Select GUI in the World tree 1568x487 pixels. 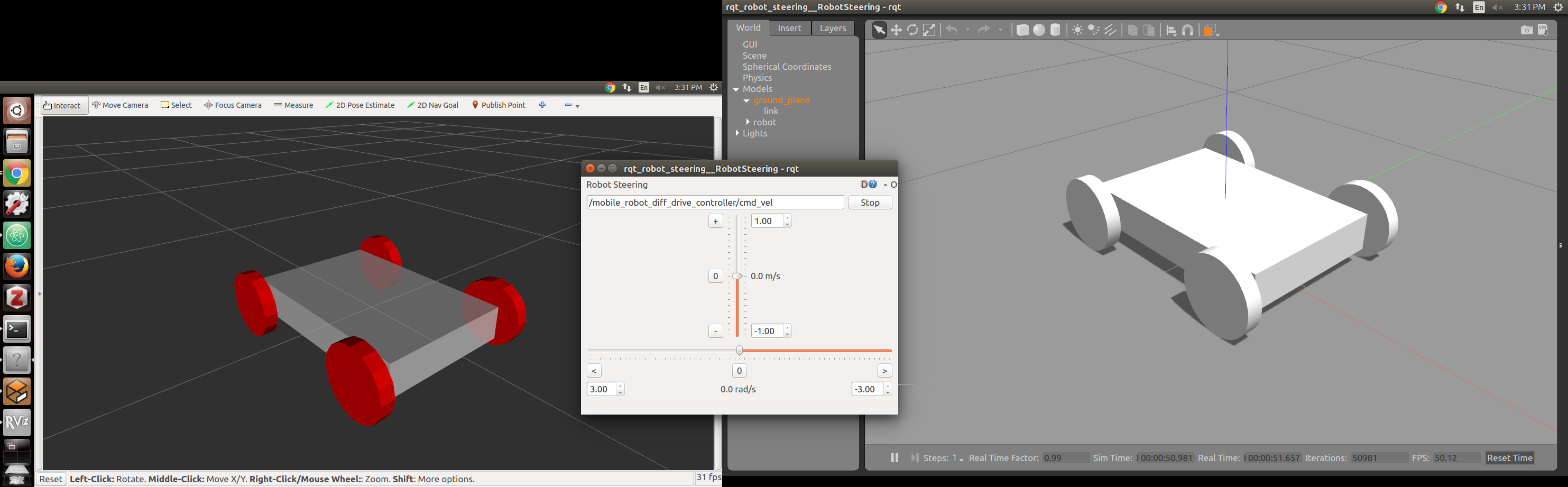coord(750,44)
